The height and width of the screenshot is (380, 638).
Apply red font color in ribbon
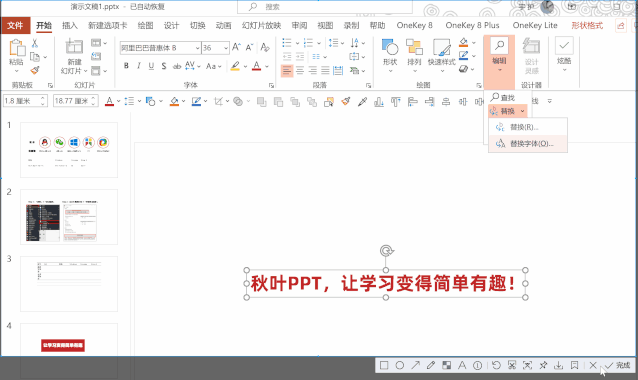click(256, 66)
